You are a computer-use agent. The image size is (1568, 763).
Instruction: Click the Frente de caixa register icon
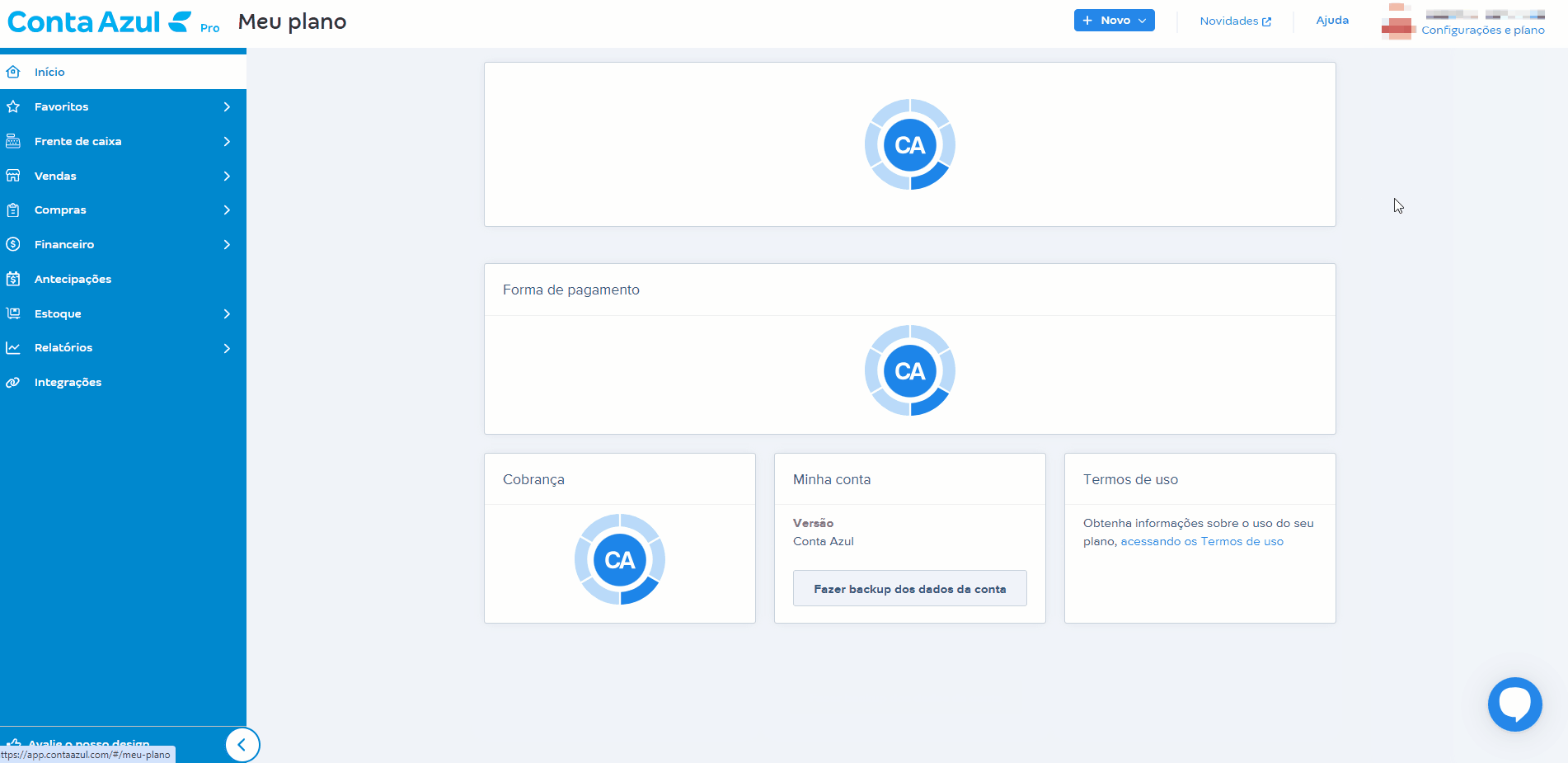point(13,141)
